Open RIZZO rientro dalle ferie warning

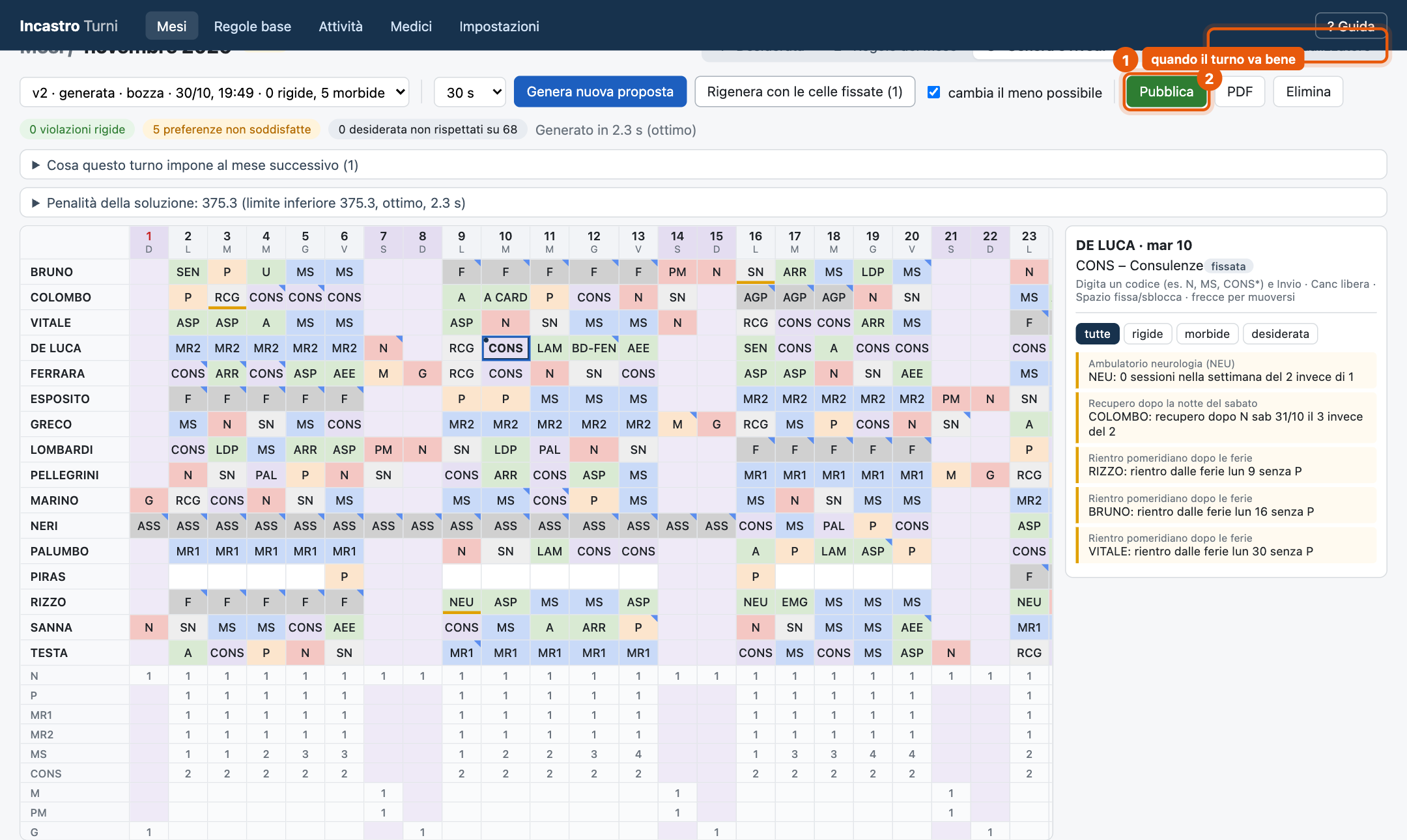(x=1226, y=465)
